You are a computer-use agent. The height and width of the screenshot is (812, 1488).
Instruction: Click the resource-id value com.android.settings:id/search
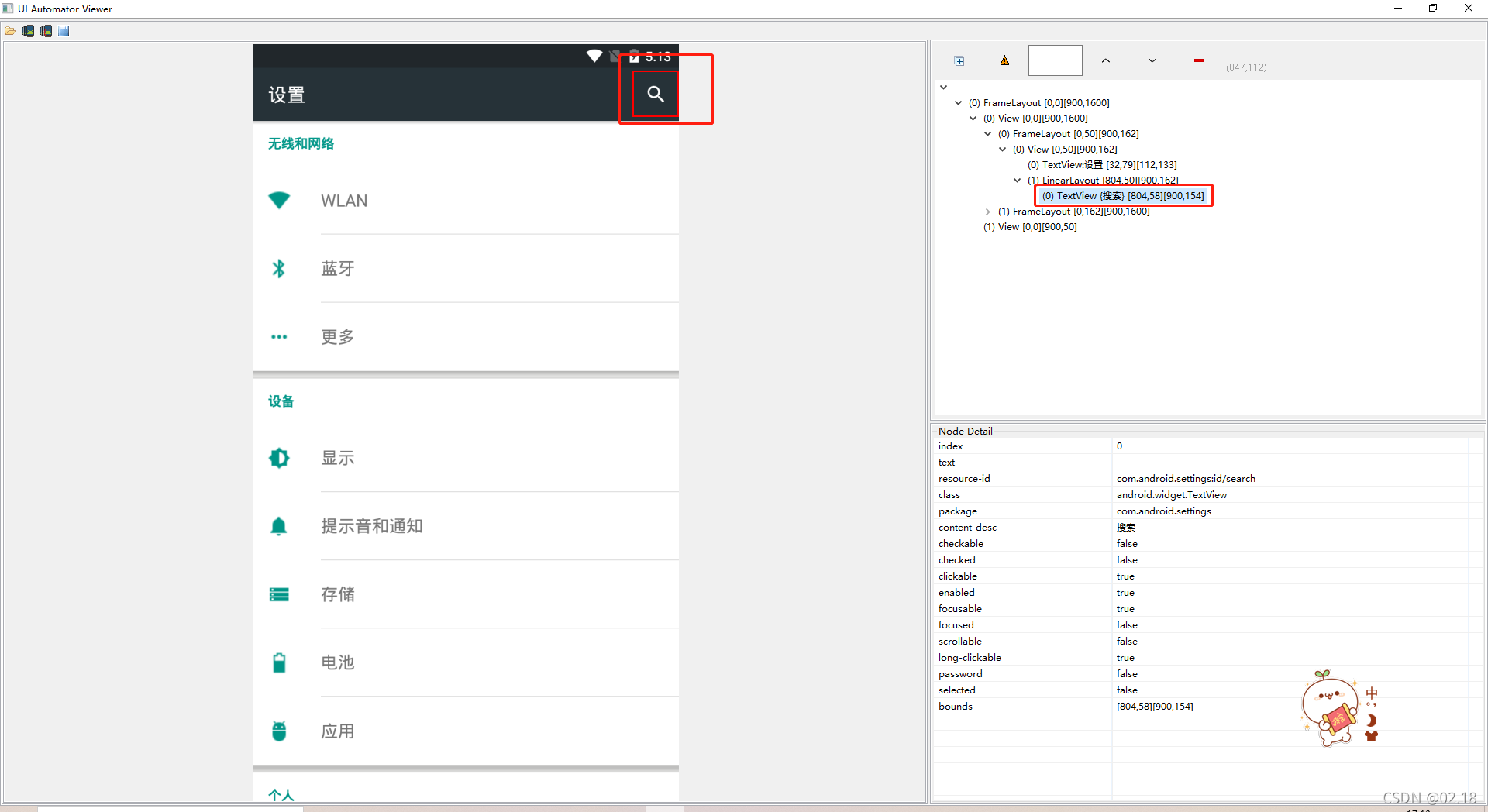click(x=1186, y=479)
